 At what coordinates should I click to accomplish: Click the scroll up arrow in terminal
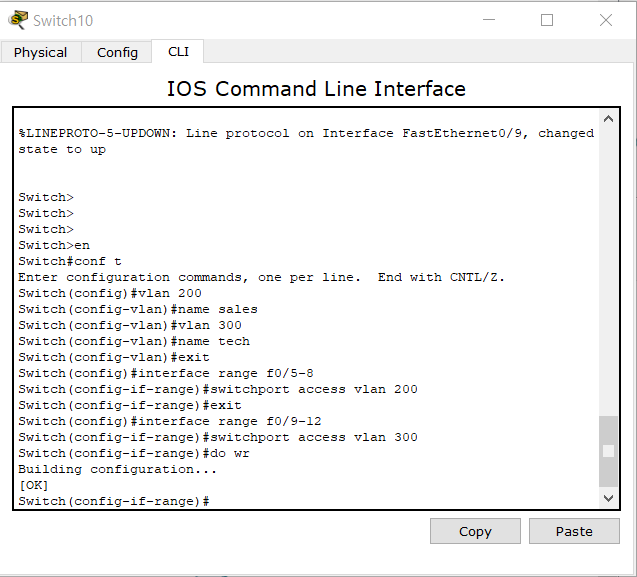(608, 119)
